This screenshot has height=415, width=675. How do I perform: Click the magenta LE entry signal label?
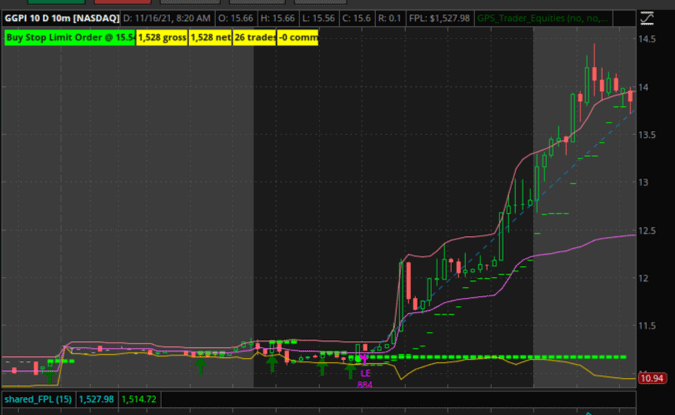click(x=365, y=373)
